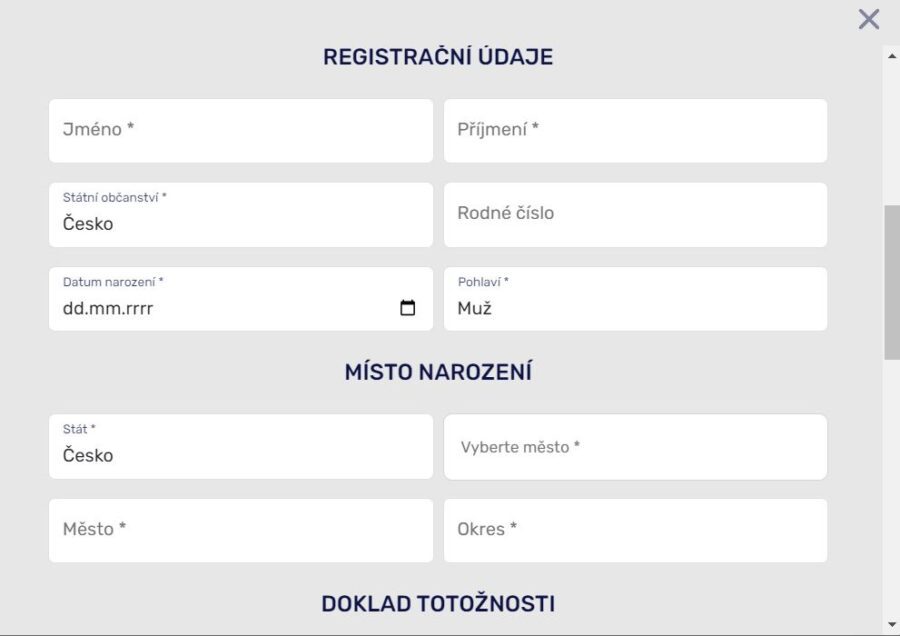
Task: Select the Rodné číslo field
Action: click(x=635, y=215)
